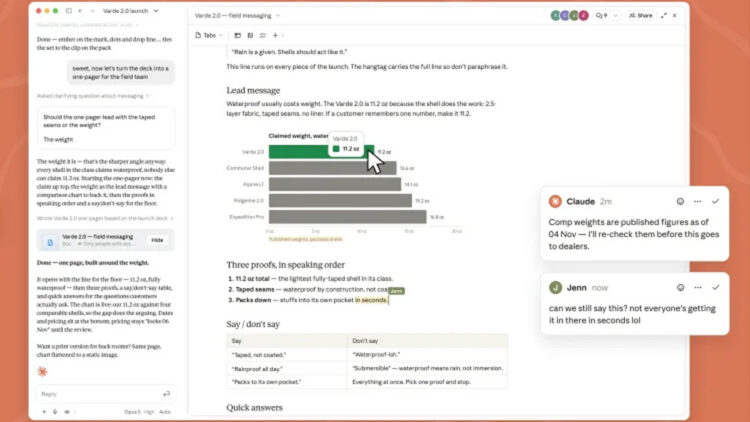Click the microphone icon below Reply

click(x=55, y=411)
